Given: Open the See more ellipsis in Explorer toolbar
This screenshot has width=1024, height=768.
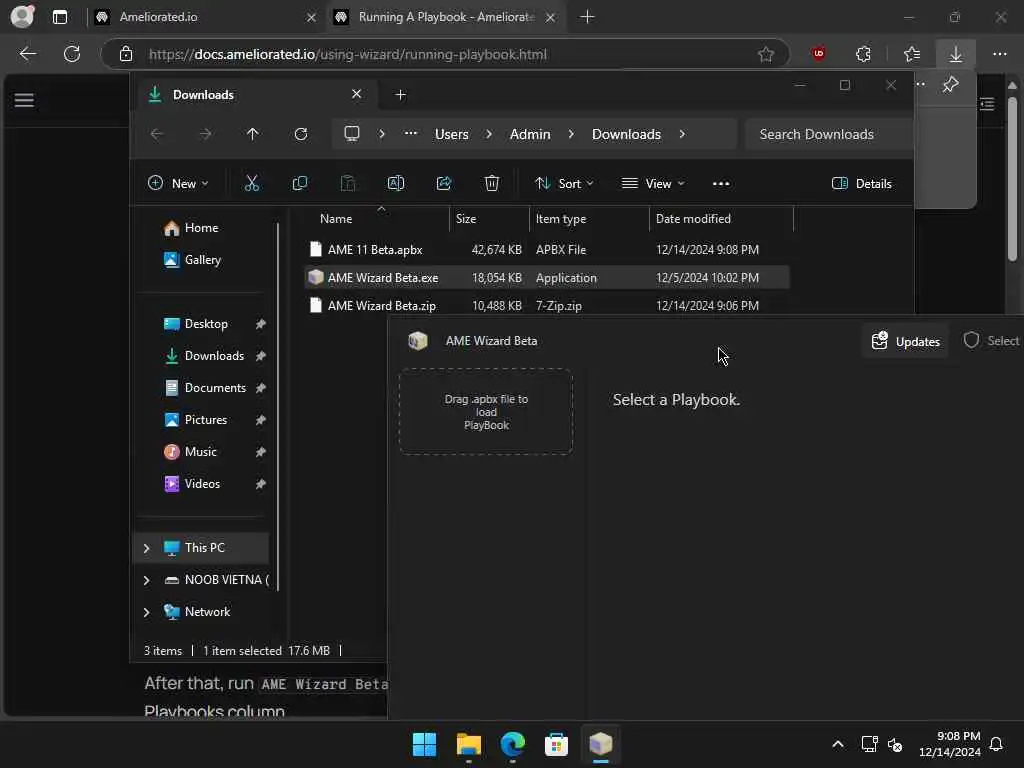Looking at the screenshot, I should [721, 184].
